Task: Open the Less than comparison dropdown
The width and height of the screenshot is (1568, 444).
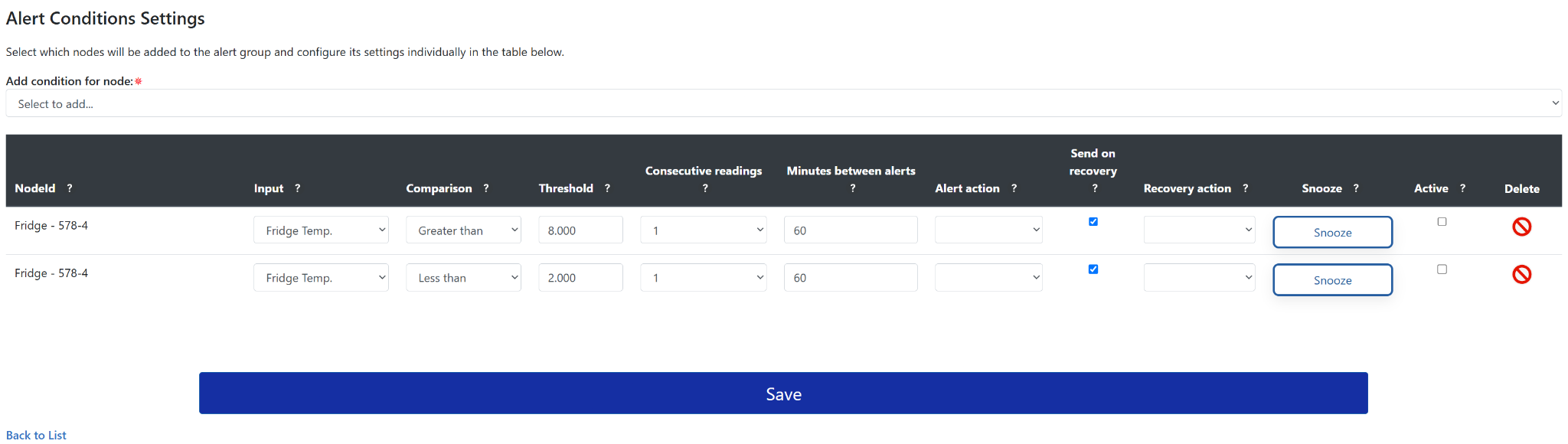Action: tap(463, 277)
